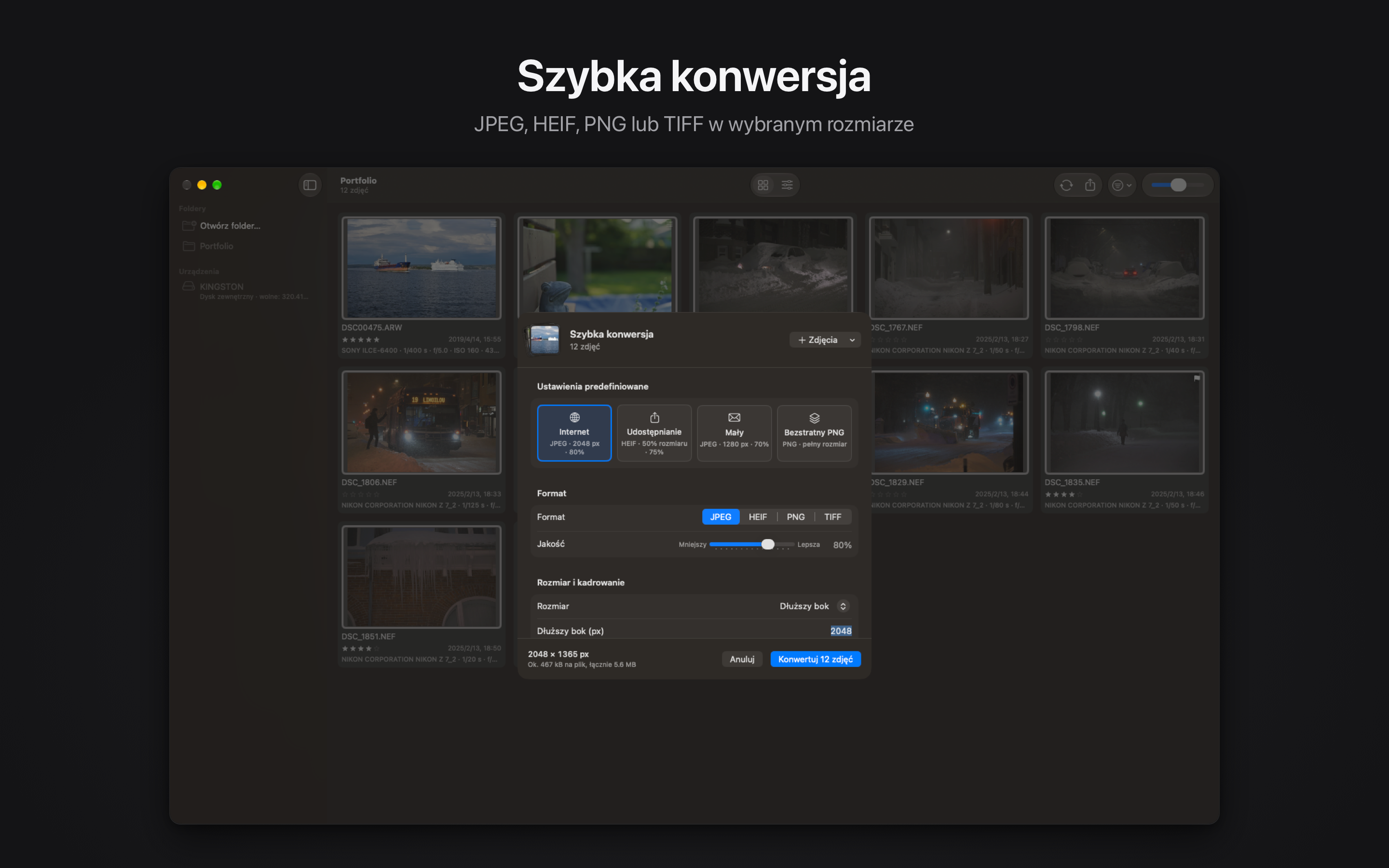Select DSC_1806.NEF bus thumbnail
Image resolution: width=1389 pixels, height=868 pixels.
(x=422, y=422)
